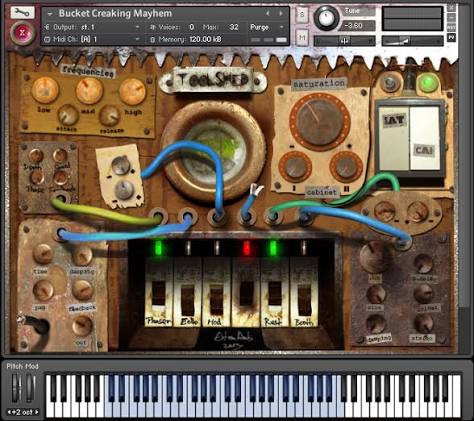Open the Output st. 1 dropdown
The image size is (474, 421).
click(92, 27)
